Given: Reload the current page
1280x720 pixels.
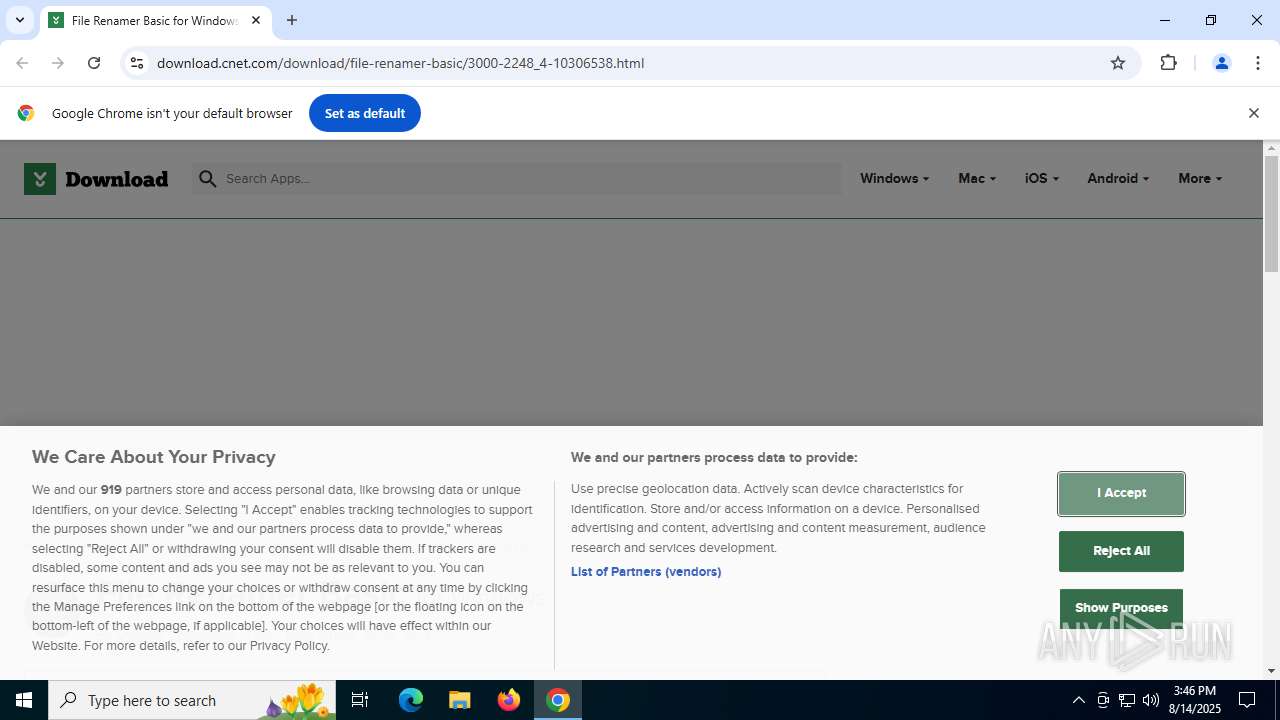Looking at the screenshot, I should pyautogui.click(x=94, y=63).
